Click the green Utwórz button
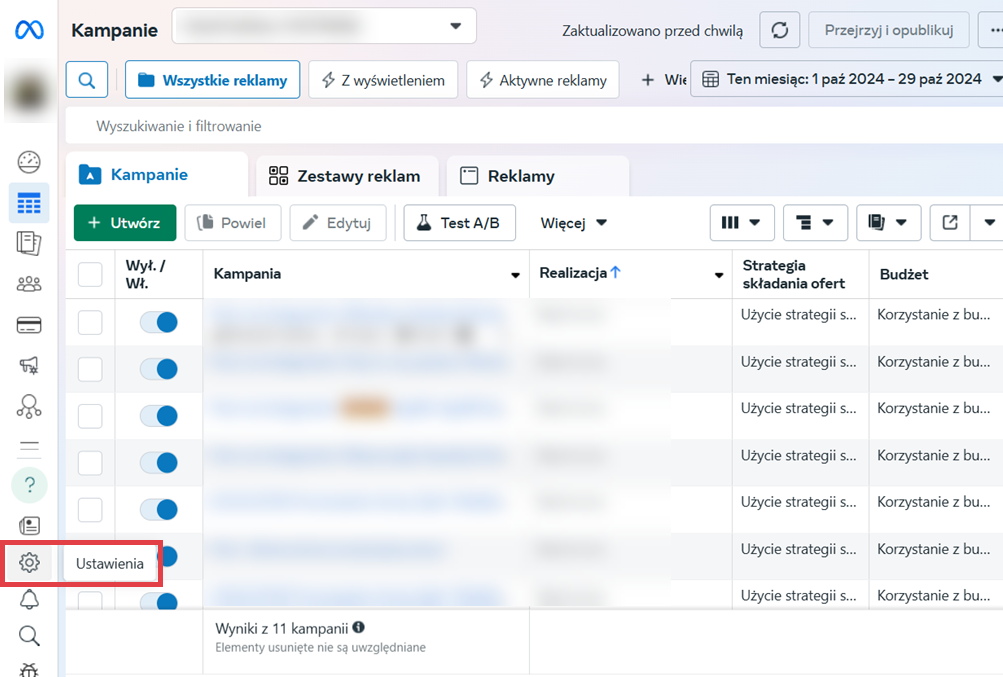 (x=125, y=223)
